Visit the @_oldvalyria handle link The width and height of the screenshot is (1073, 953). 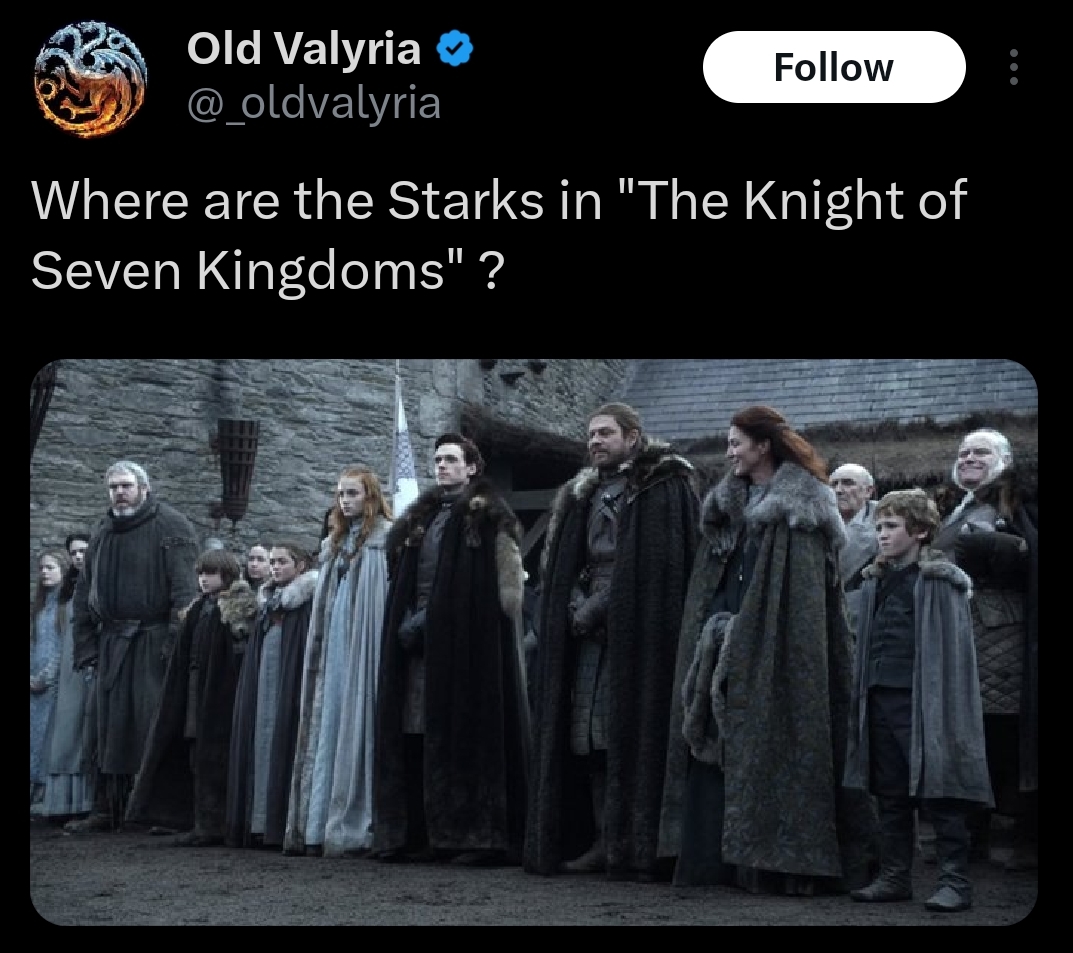(x=313, y=104)
